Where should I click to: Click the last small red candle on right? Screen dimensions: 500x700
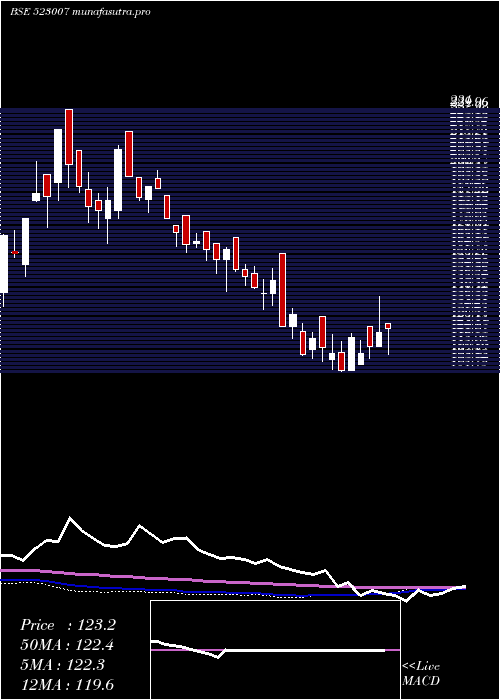click(388, 326)
